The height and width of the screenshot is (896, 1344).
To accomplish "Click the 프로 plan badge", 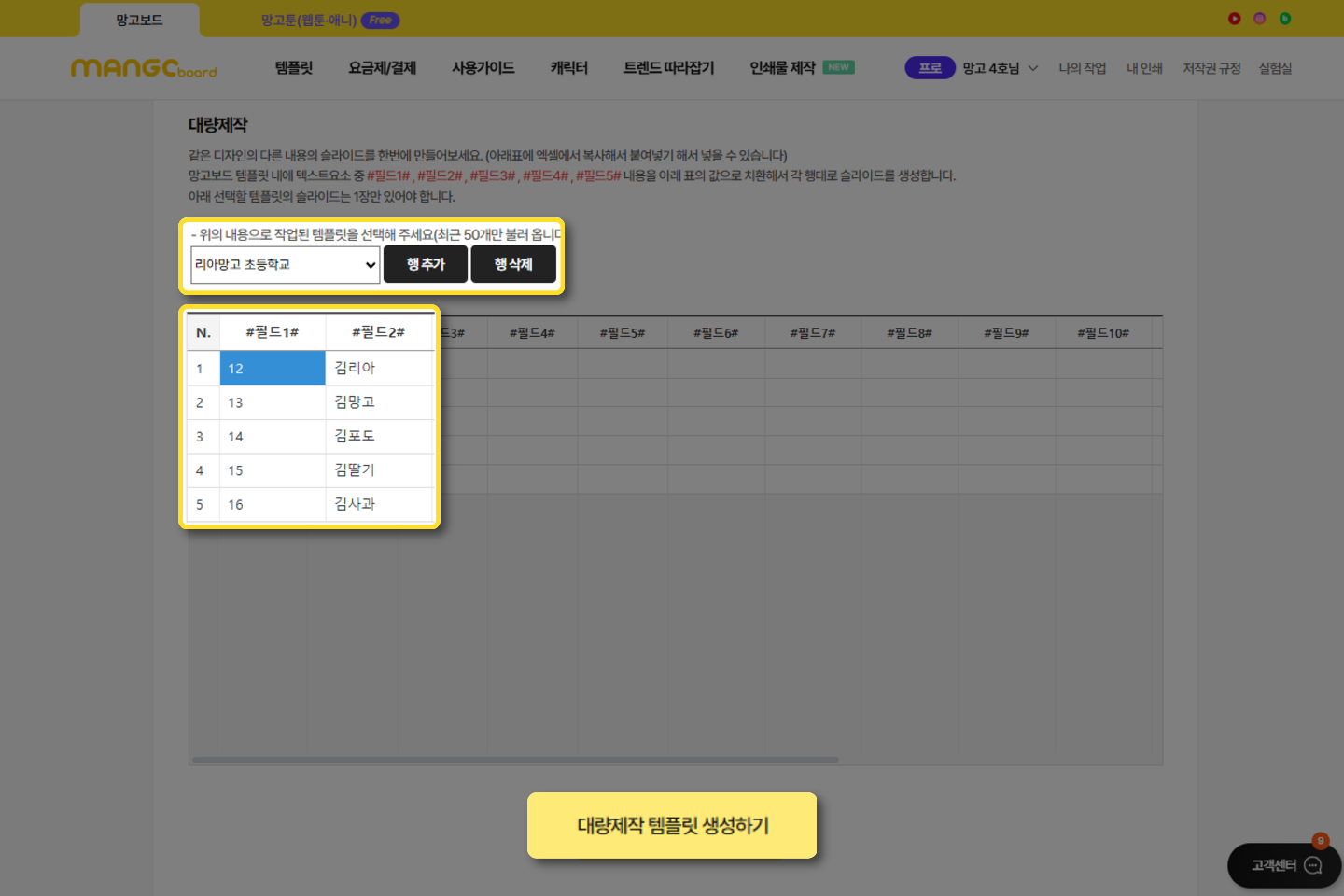I will 930,68.
